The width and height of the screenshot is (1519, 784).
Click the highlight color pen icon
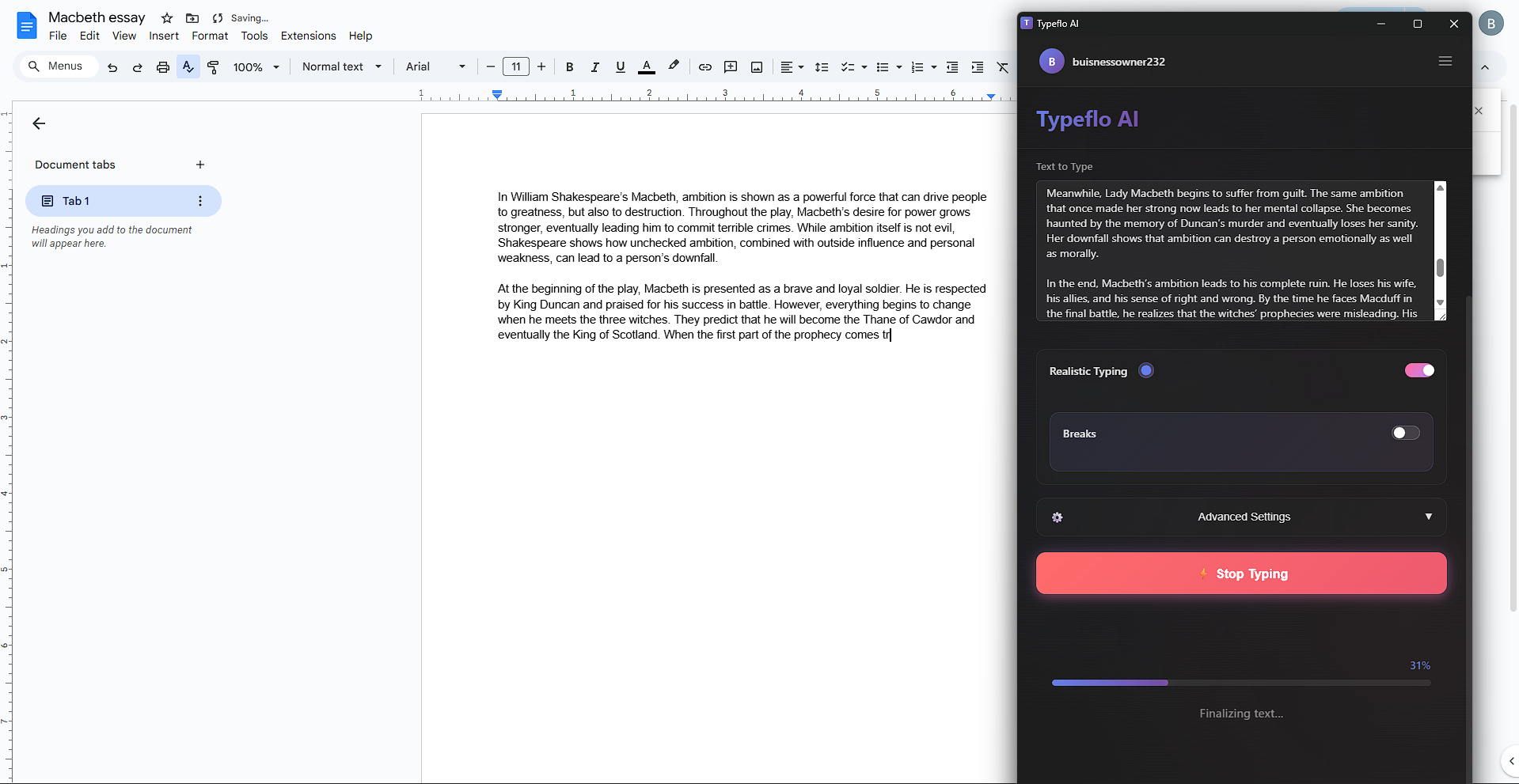tap(674, 66)
